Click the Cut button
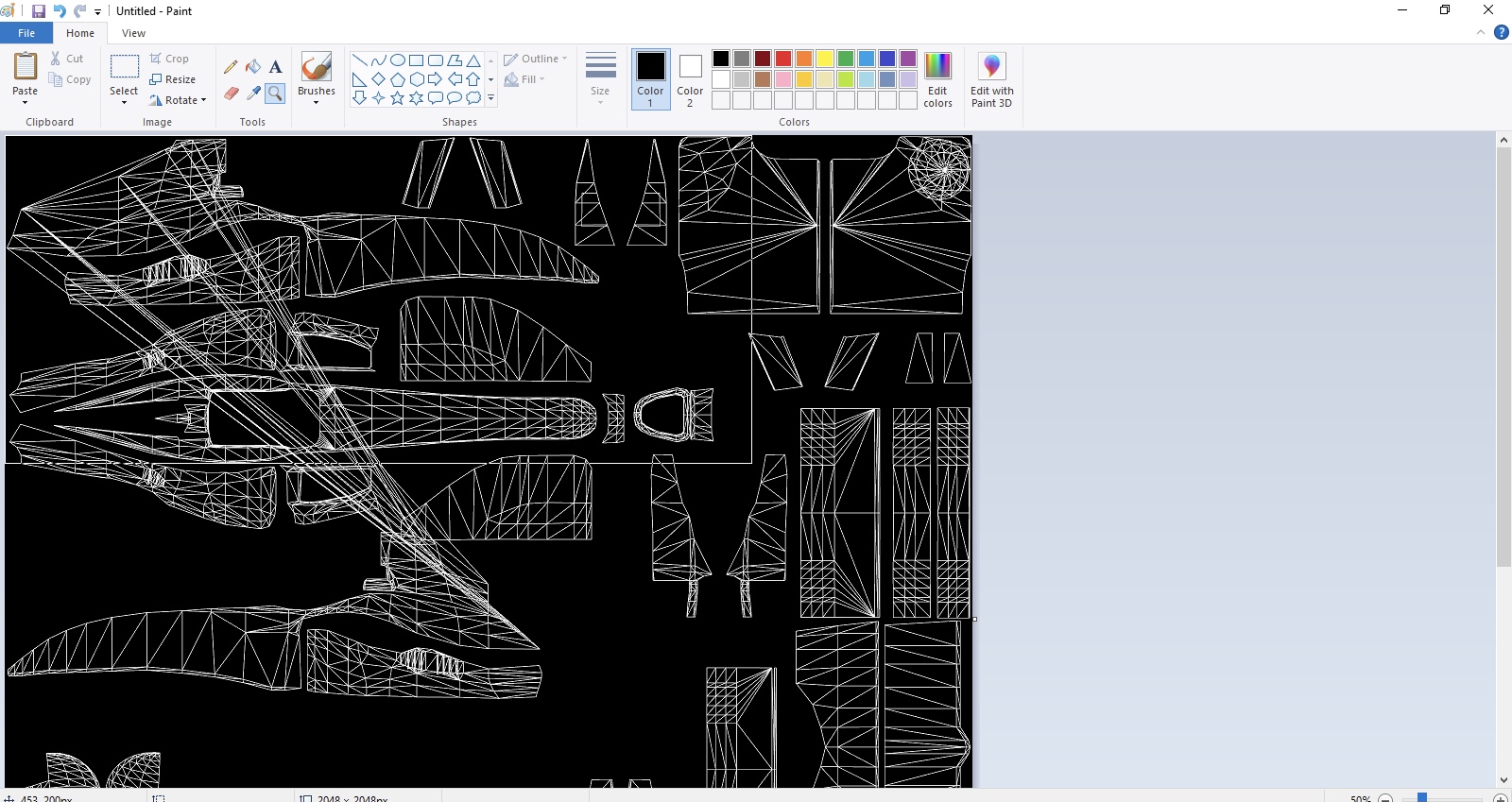This screenshot has width=1512, height=802. (x=67, y=59)
